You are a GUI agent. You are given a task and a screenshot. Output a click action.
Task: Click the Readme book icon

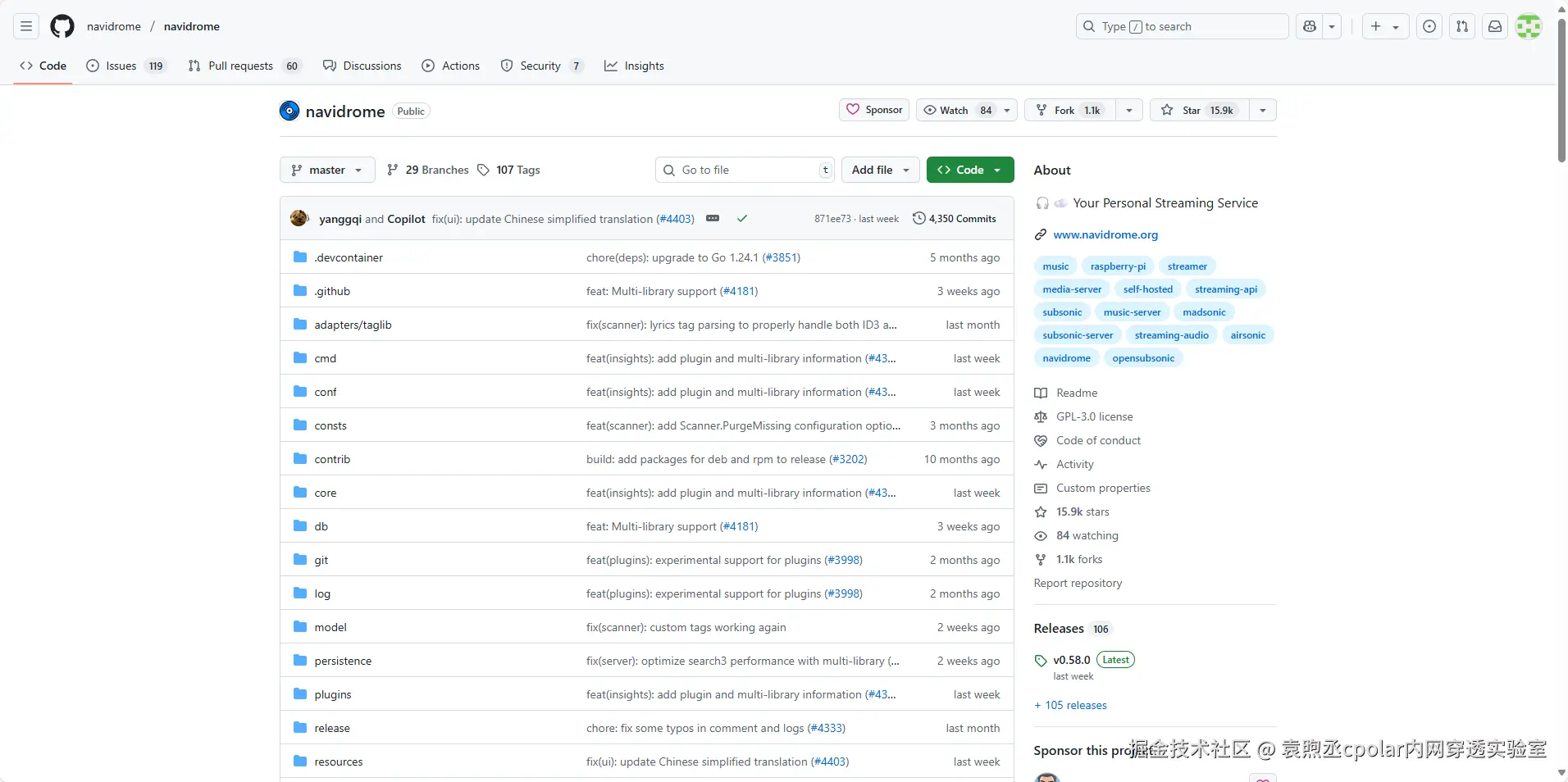[x=1041, y=393]
